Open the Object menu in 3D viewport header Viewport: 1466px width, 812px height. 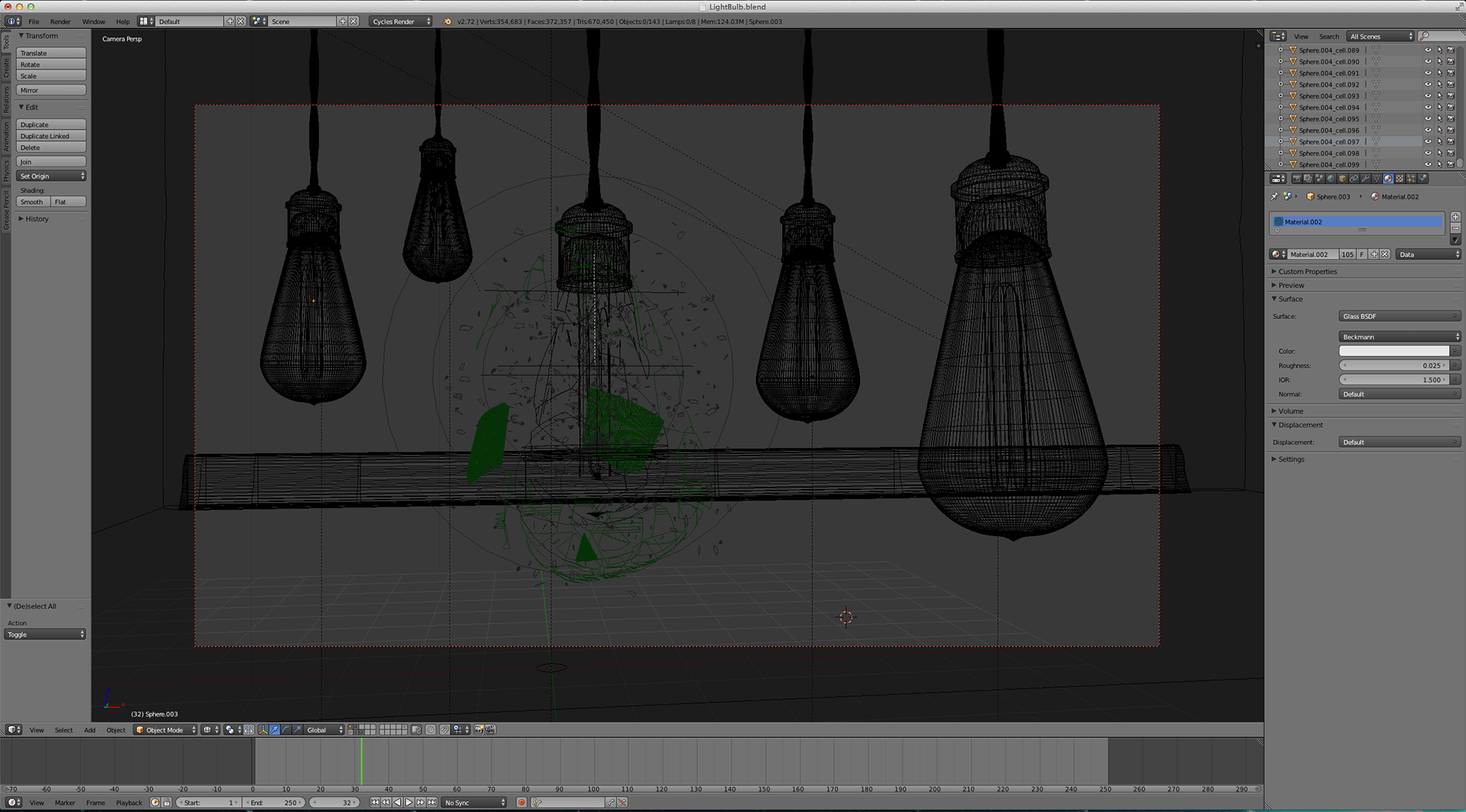point(115,730)
